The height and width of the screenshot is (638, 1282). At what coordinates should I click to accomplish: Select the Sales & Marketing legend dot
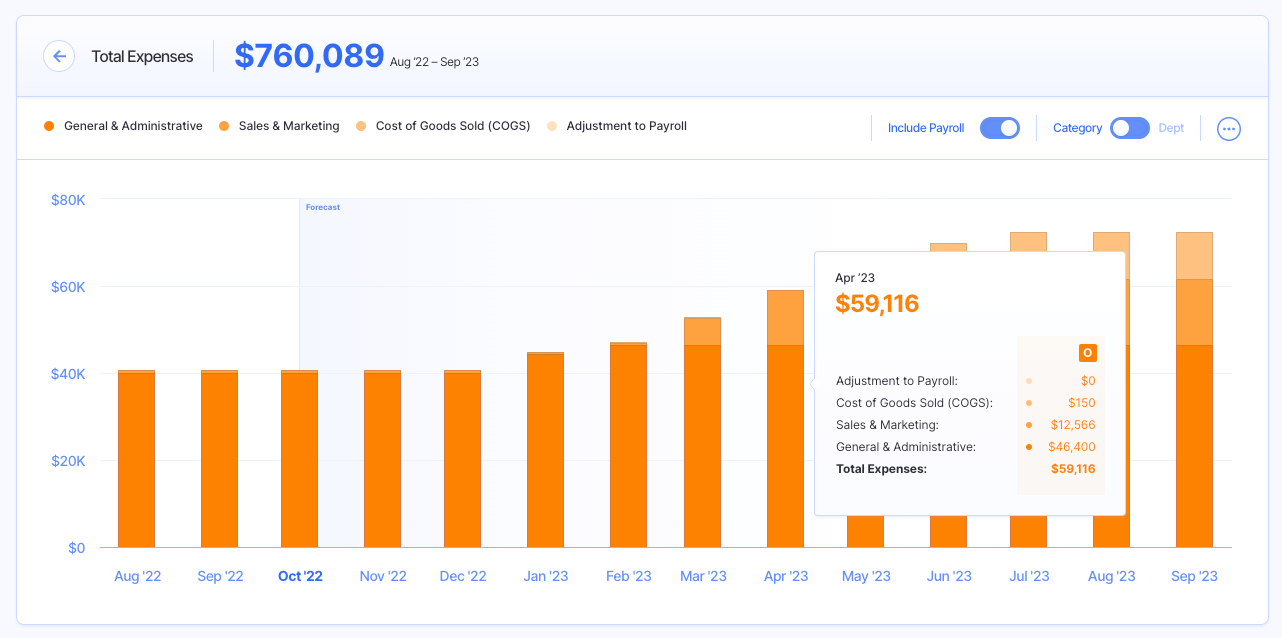click(x=224, y=125)
